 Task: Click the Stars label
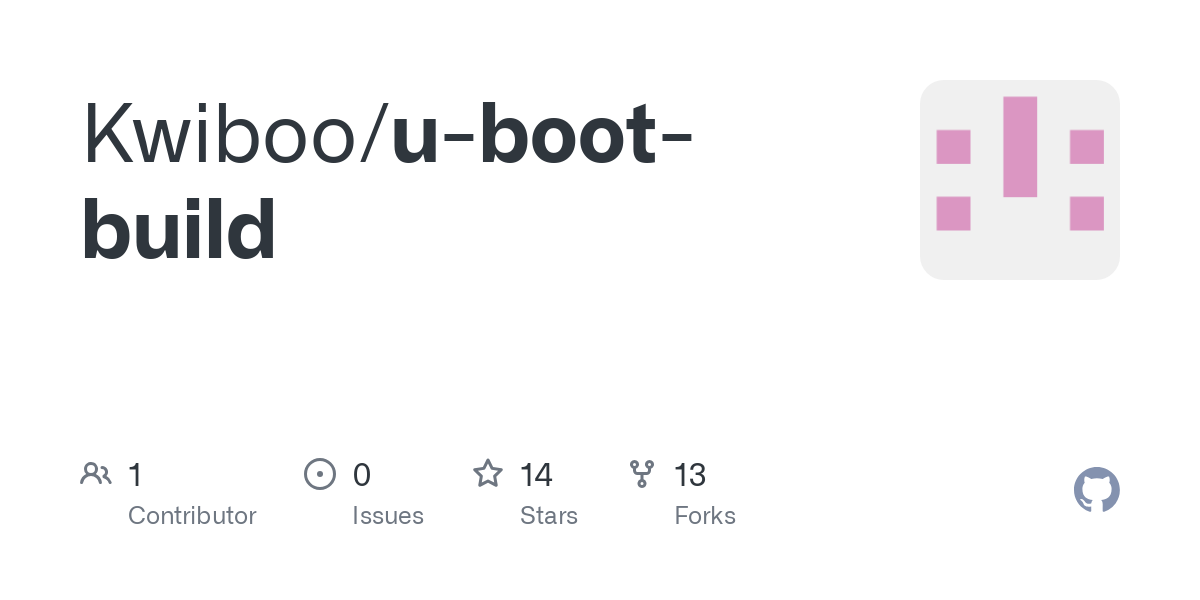click(549, 516)
